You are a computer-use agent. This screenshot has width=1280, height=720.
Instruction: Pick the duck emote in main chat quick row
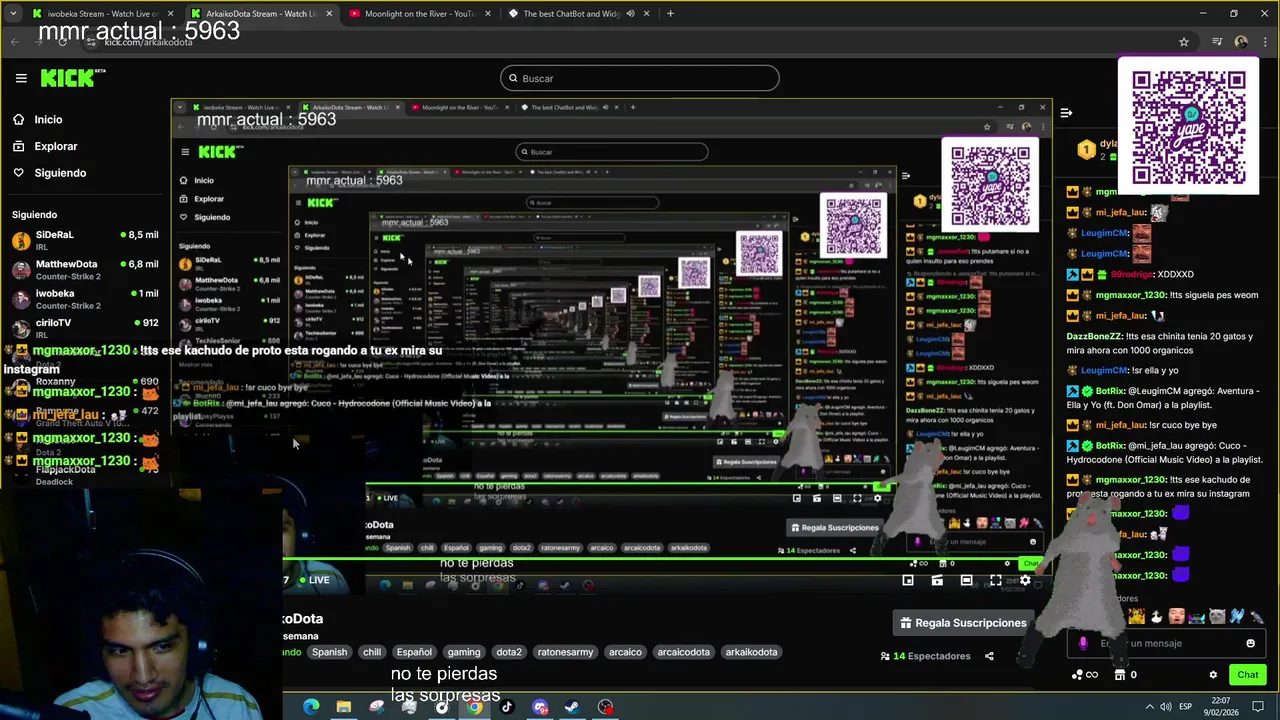[1157, 616]
